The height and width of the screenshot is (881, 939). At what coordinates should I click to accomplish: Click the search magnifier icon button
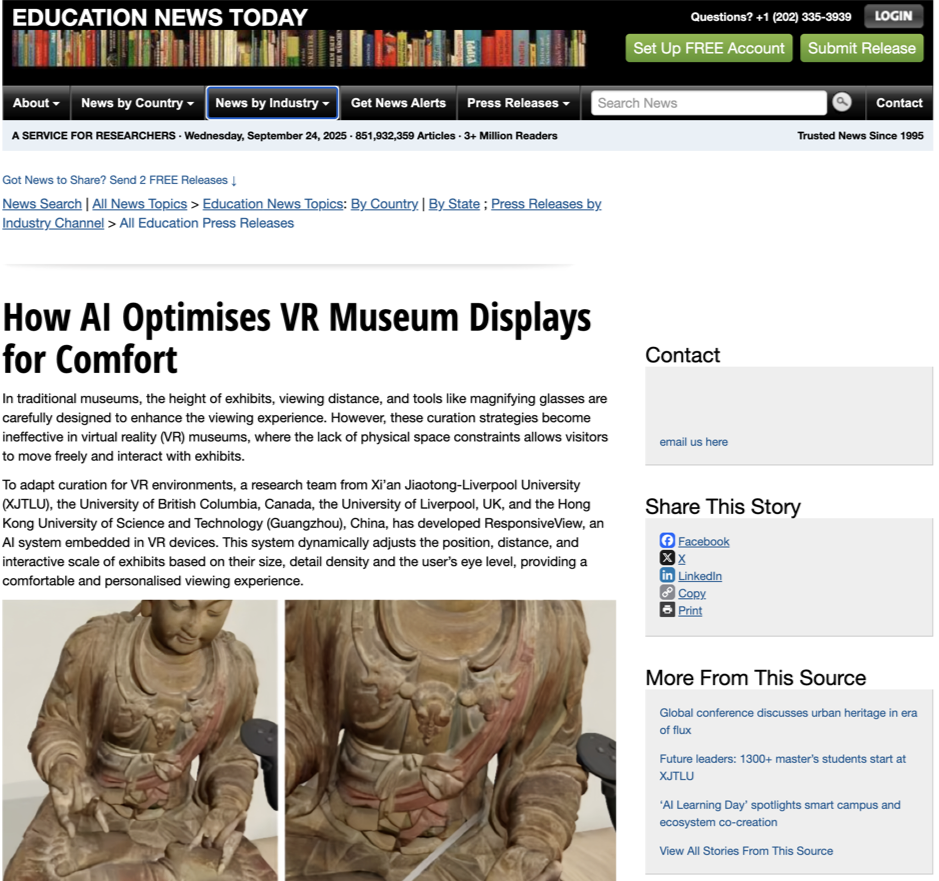(842, 102)
